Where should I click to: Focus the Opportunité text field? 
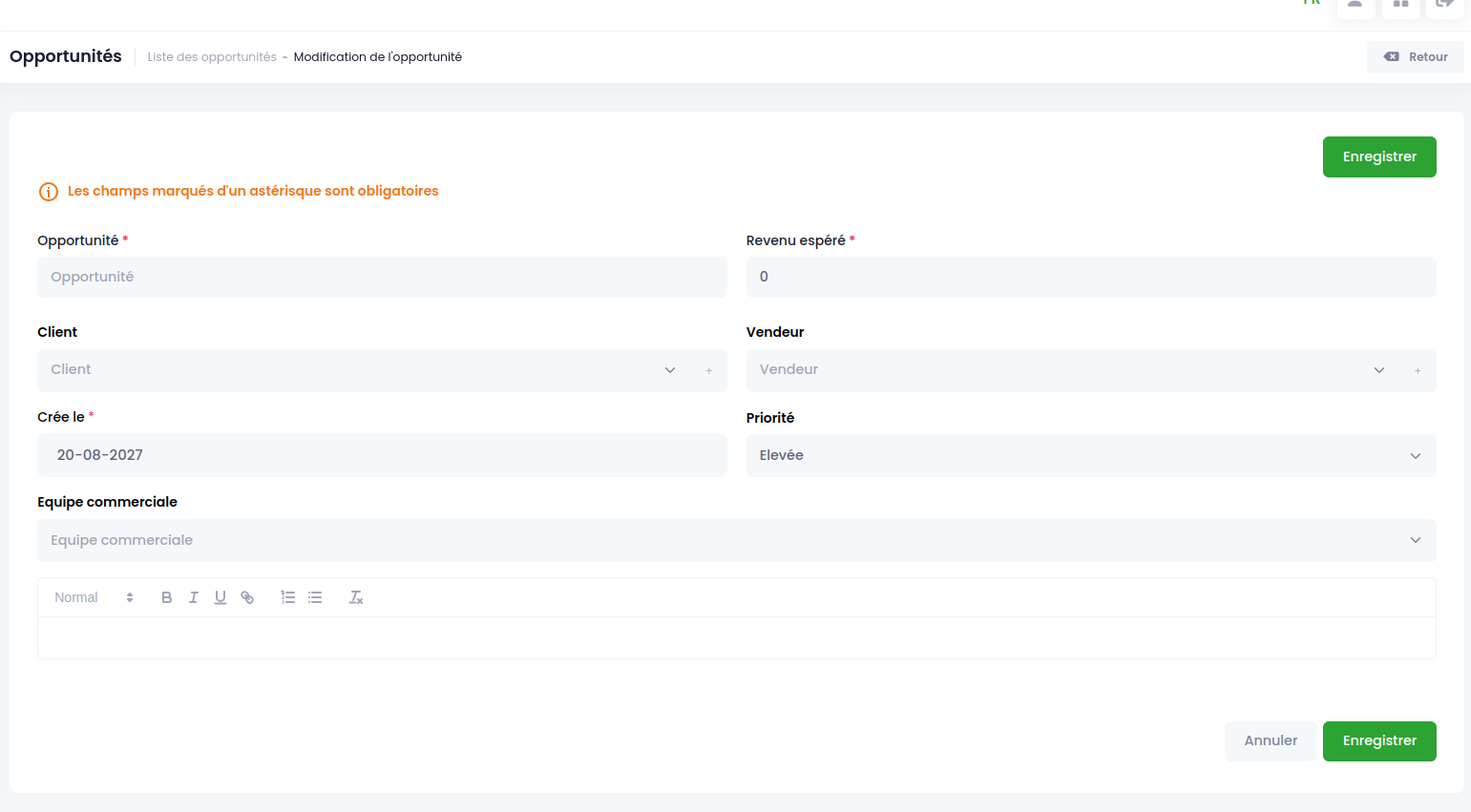pyautogui.click(x=382, y=277)
